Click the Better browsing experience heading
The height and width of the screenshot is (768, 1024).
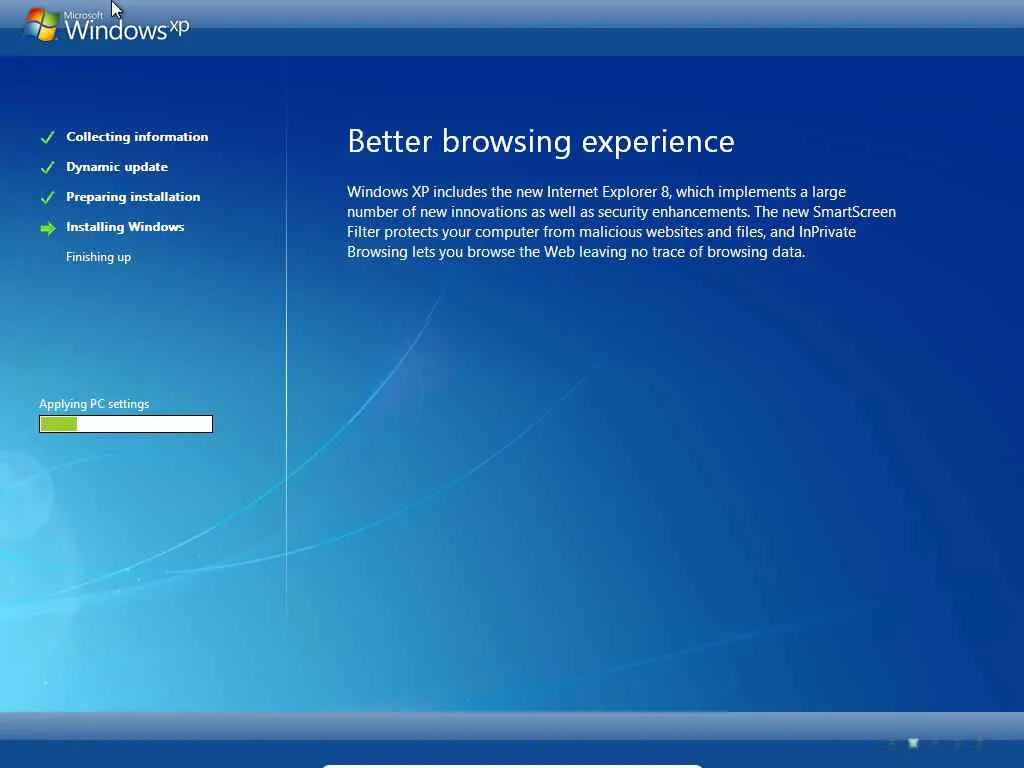(541, 142)
